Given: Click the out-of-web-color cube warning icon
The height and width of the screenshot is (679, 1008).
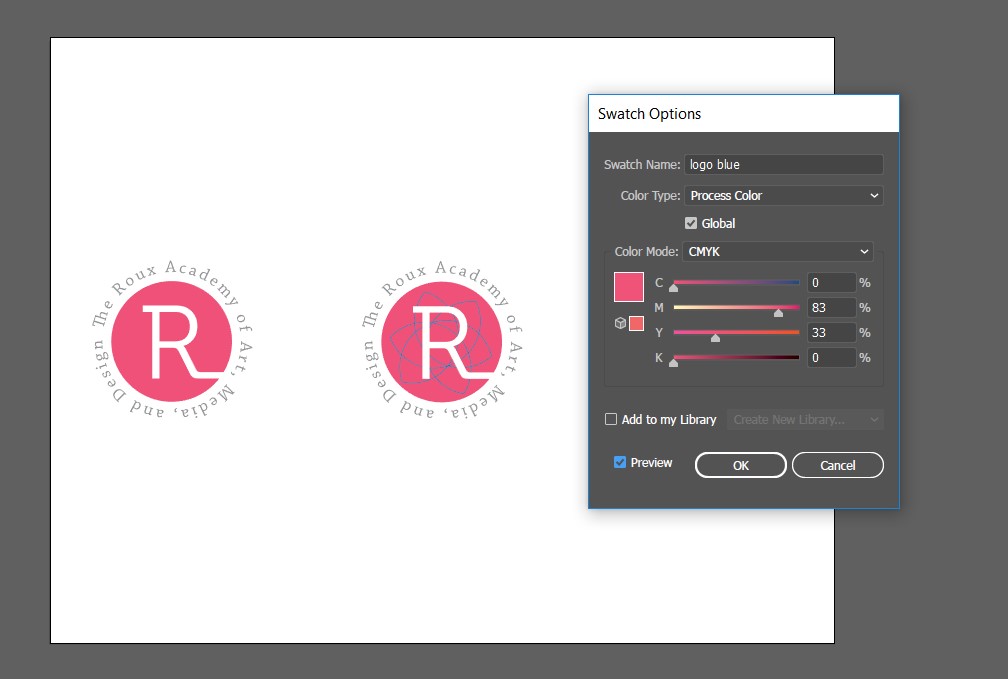Looking at the screenshot, I should pyautogui.click(x=620, y=323).
